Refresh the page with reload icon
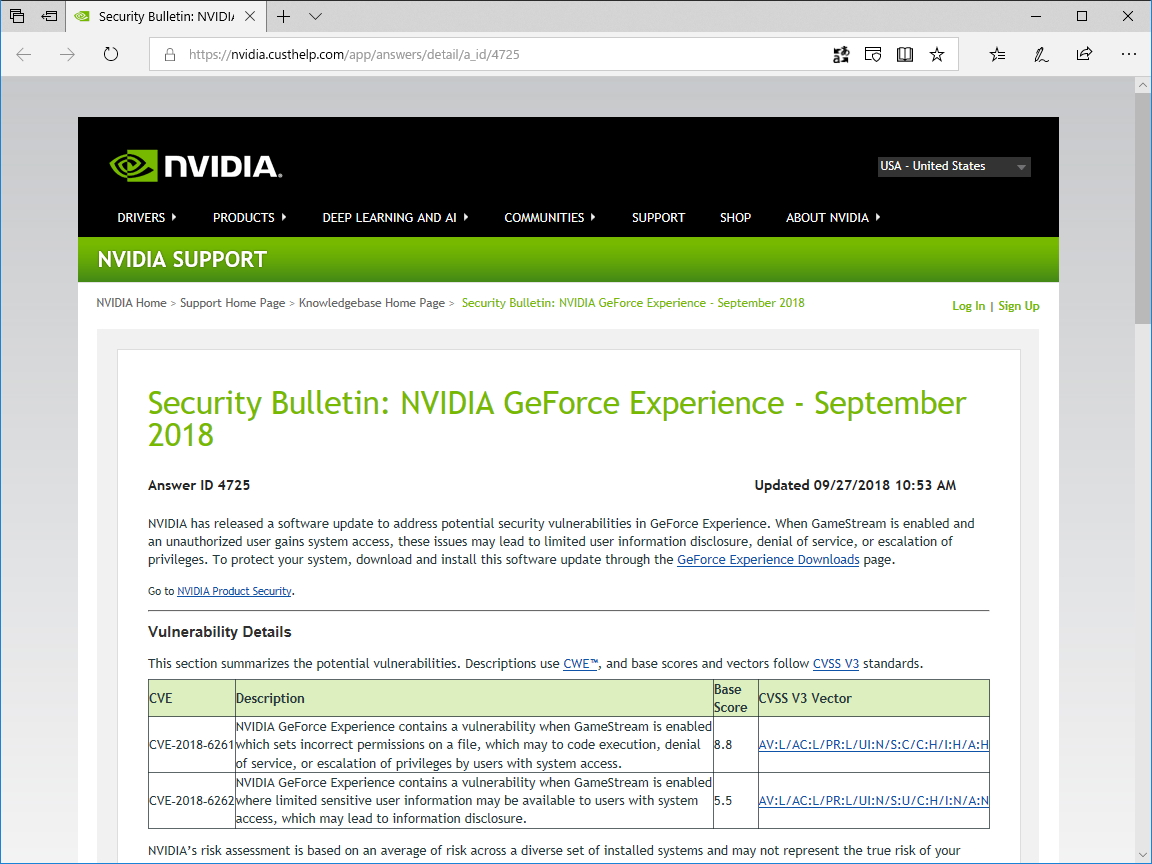 pyautogui.click(x=111, y=54)
